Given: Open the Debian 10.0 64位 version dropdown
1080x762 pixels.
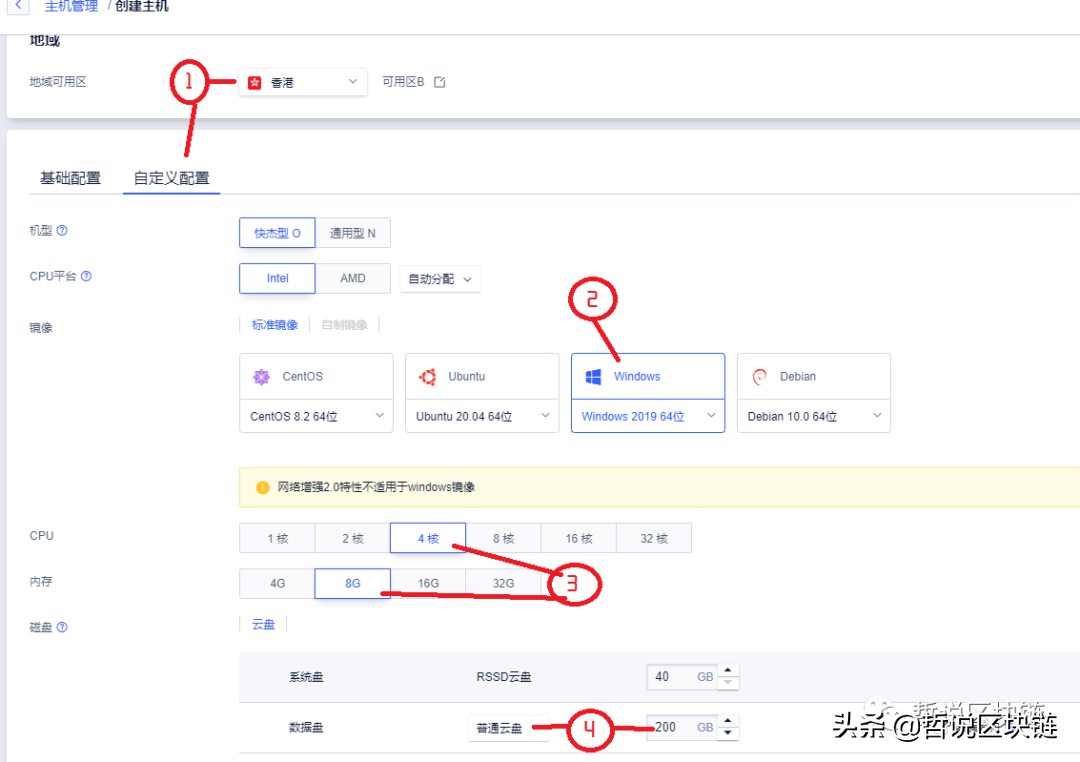Looking at the screenshot, I should pyautogui.click(x=814, y=416).
